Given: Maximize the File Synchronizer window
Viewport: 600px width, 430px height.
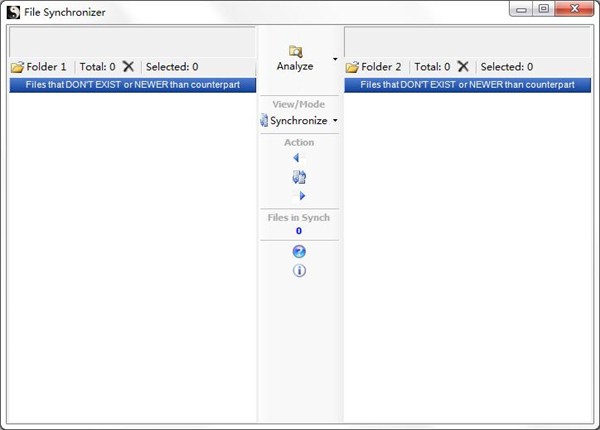Looking at the screenshot, I should (543, 9).
